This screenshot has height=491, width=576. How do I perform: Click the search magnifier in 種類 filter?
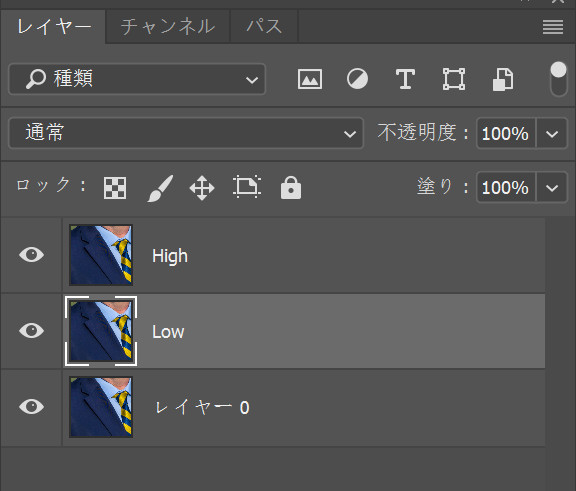pyautogui.click(x=36, y=79)
